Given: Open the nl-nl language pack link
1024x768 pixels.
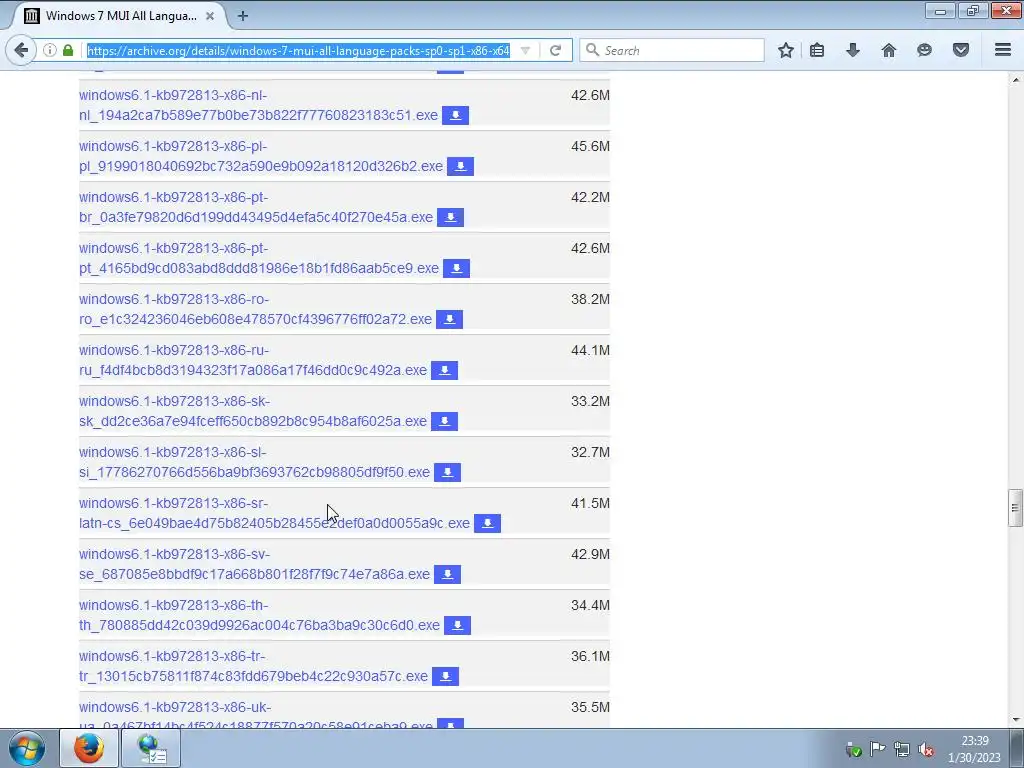Looking at the screenshot, I should [x=258, y=105].
